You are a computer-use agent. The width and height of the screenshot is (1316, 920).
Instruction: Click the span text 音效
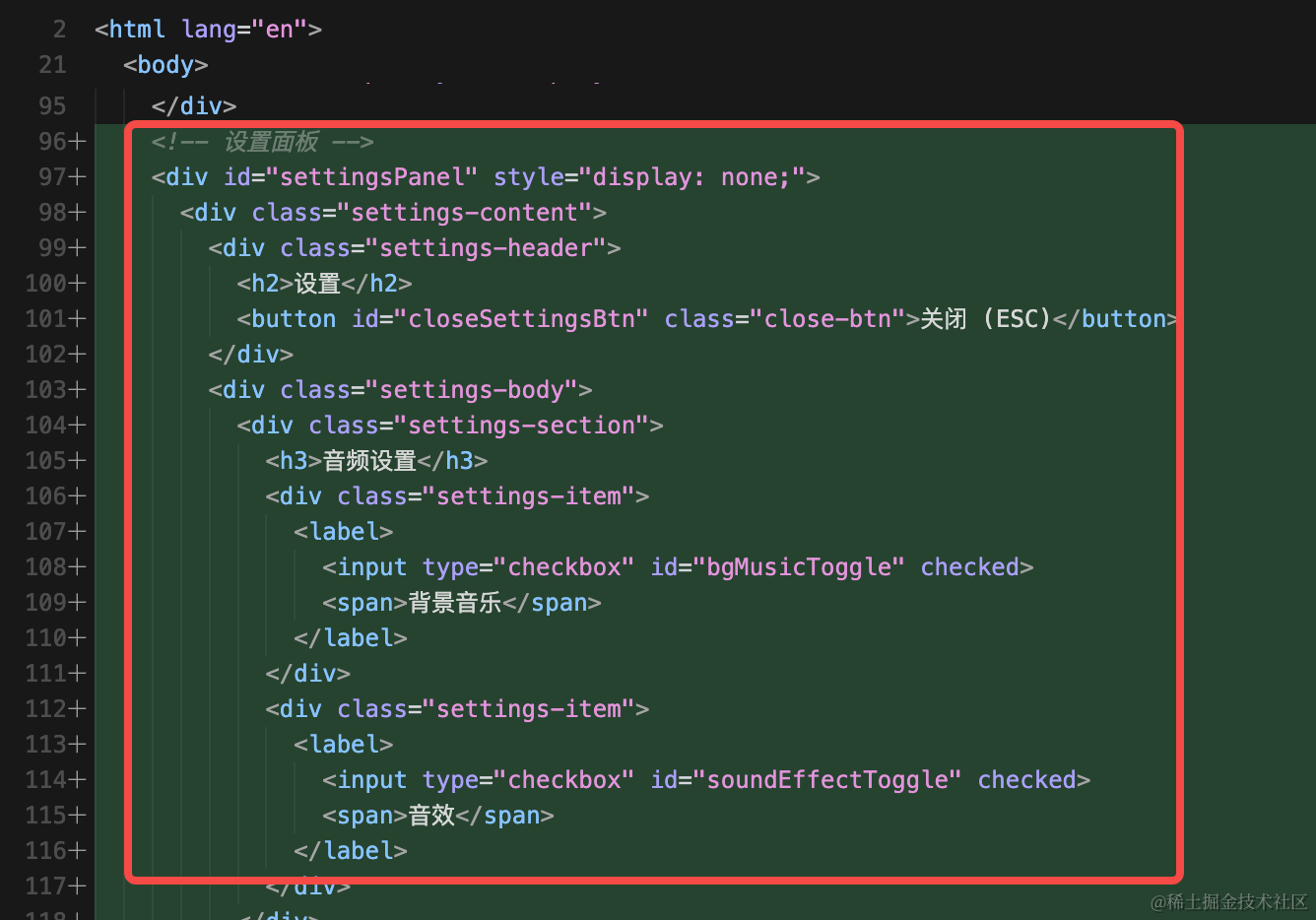[x=431, y=816]
